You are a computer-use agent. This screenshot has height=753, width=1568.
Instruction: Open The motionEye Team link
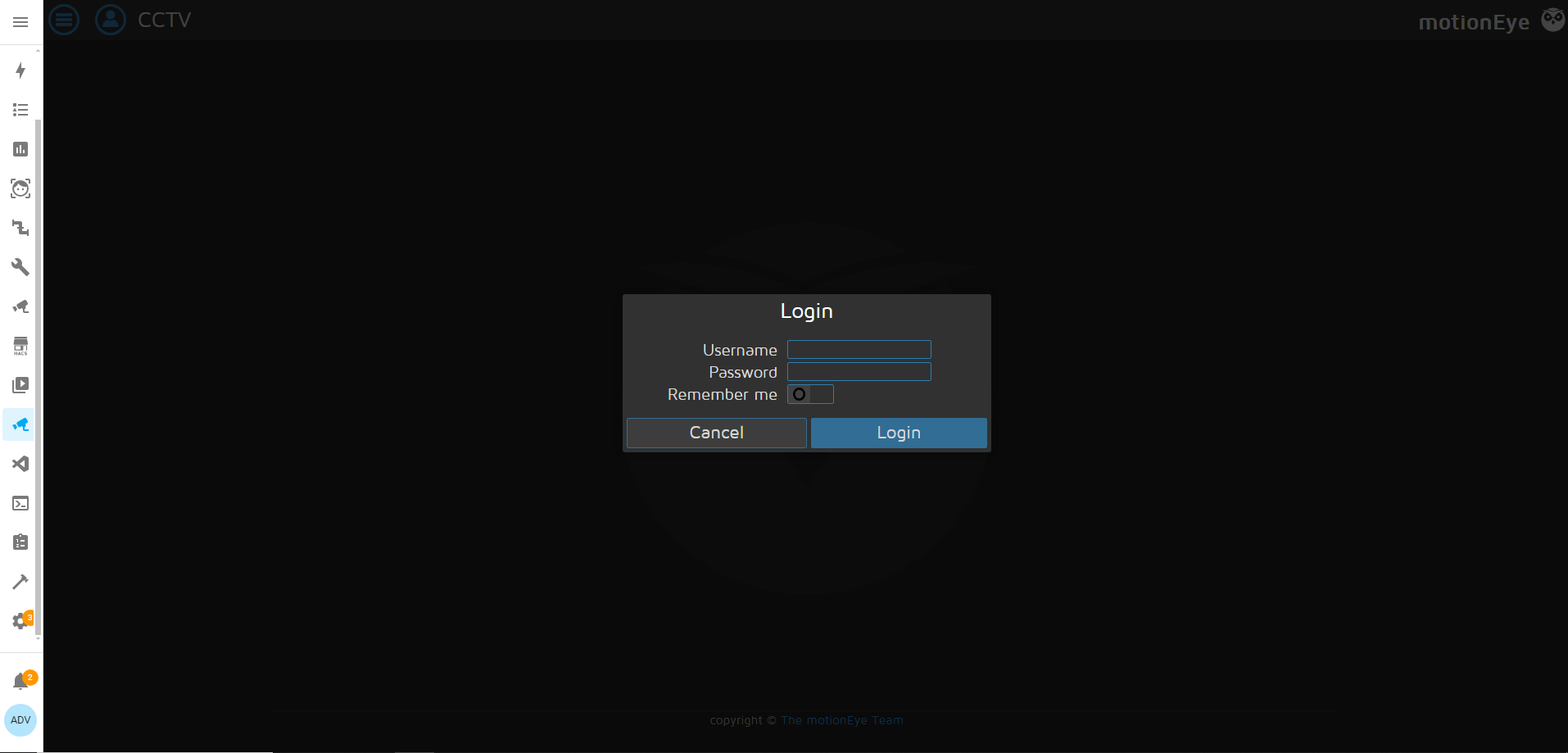coord(841,720)
